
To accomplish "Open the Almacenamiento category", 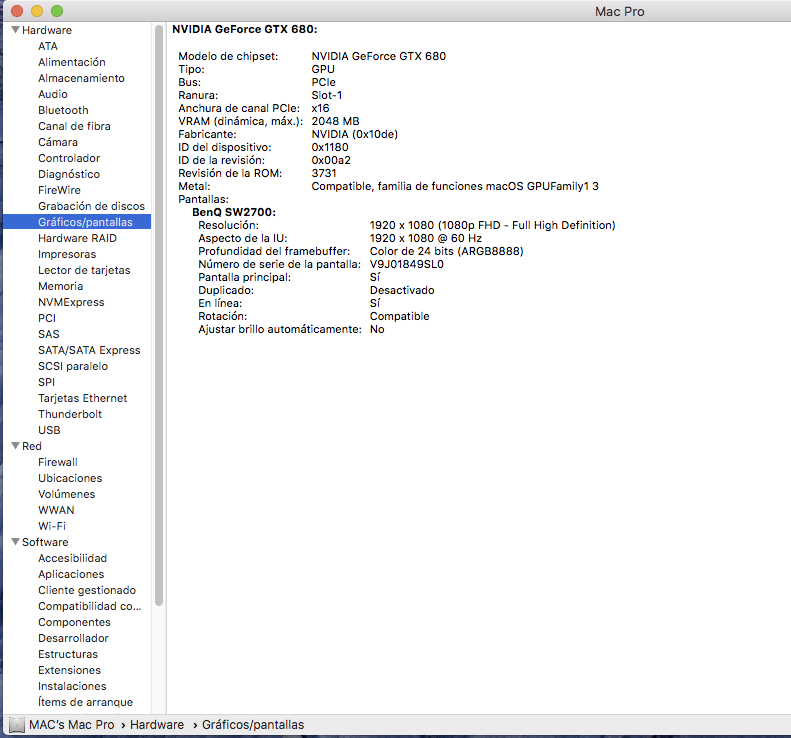I will 81,78.
